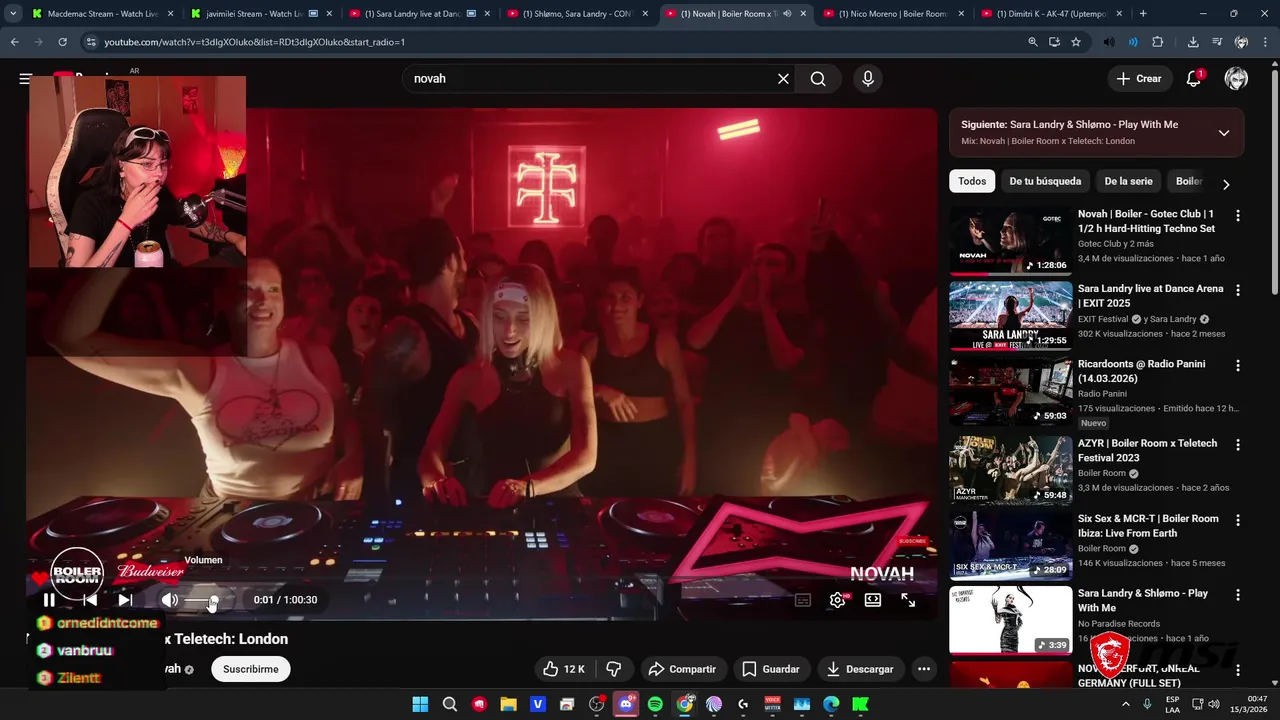Open Discord from taskbar
The image size is (1280, 720).
click(x=626, y=704)
